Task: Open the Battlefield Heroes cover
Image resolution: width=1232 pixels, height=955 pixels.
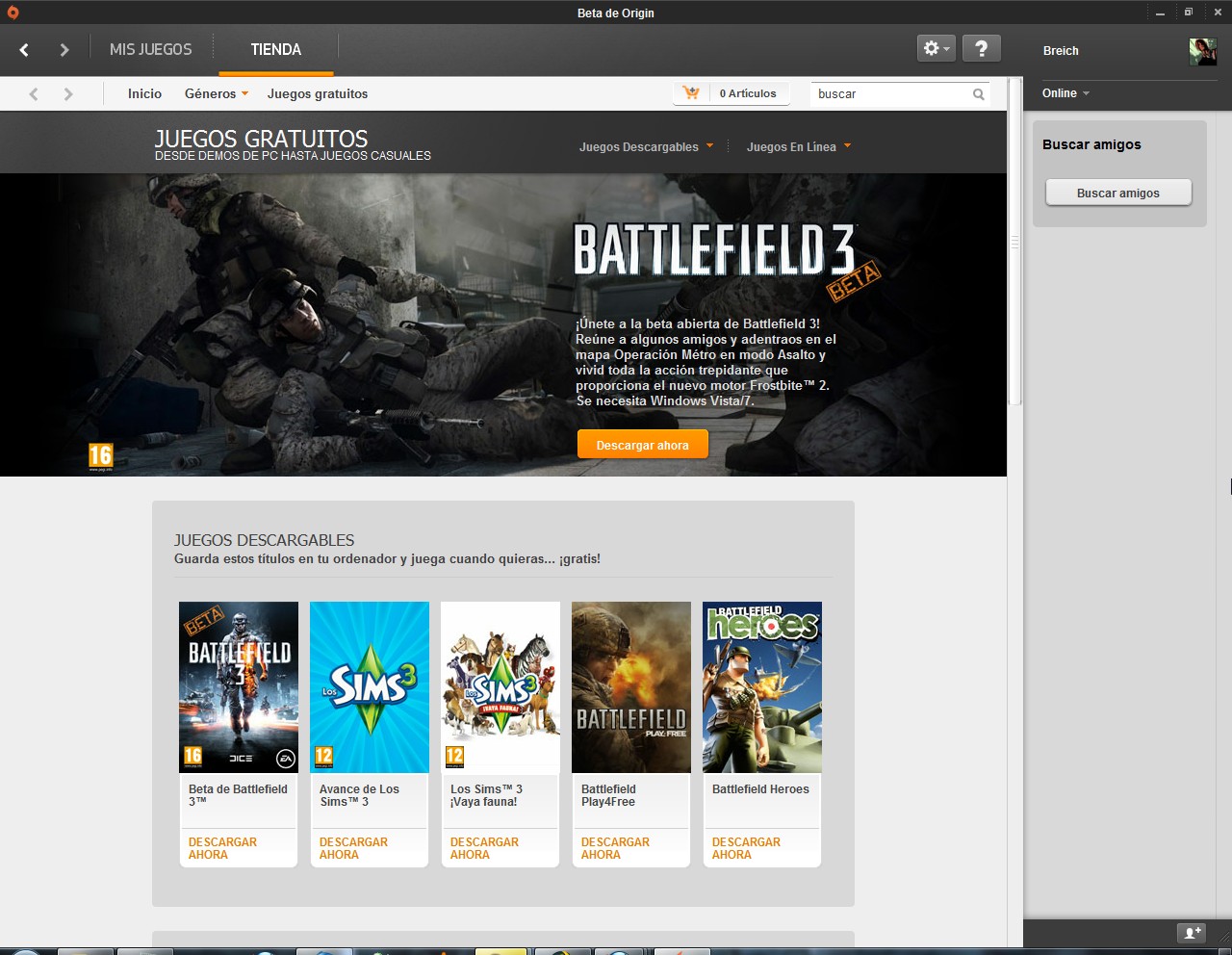Action: tap(762, 687)
